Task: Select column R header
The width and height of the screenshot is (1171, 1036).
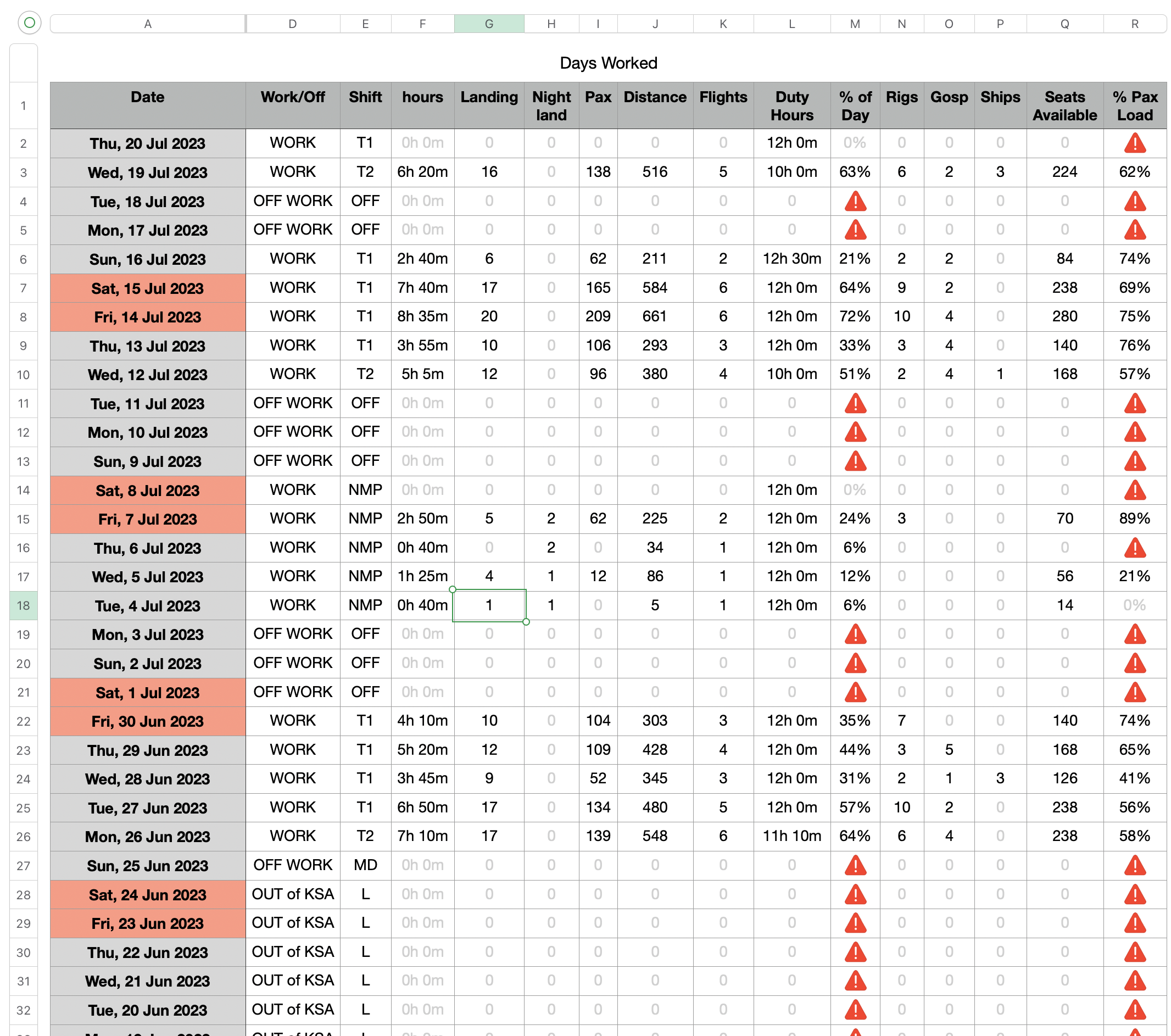Action: coord(1134,24)
